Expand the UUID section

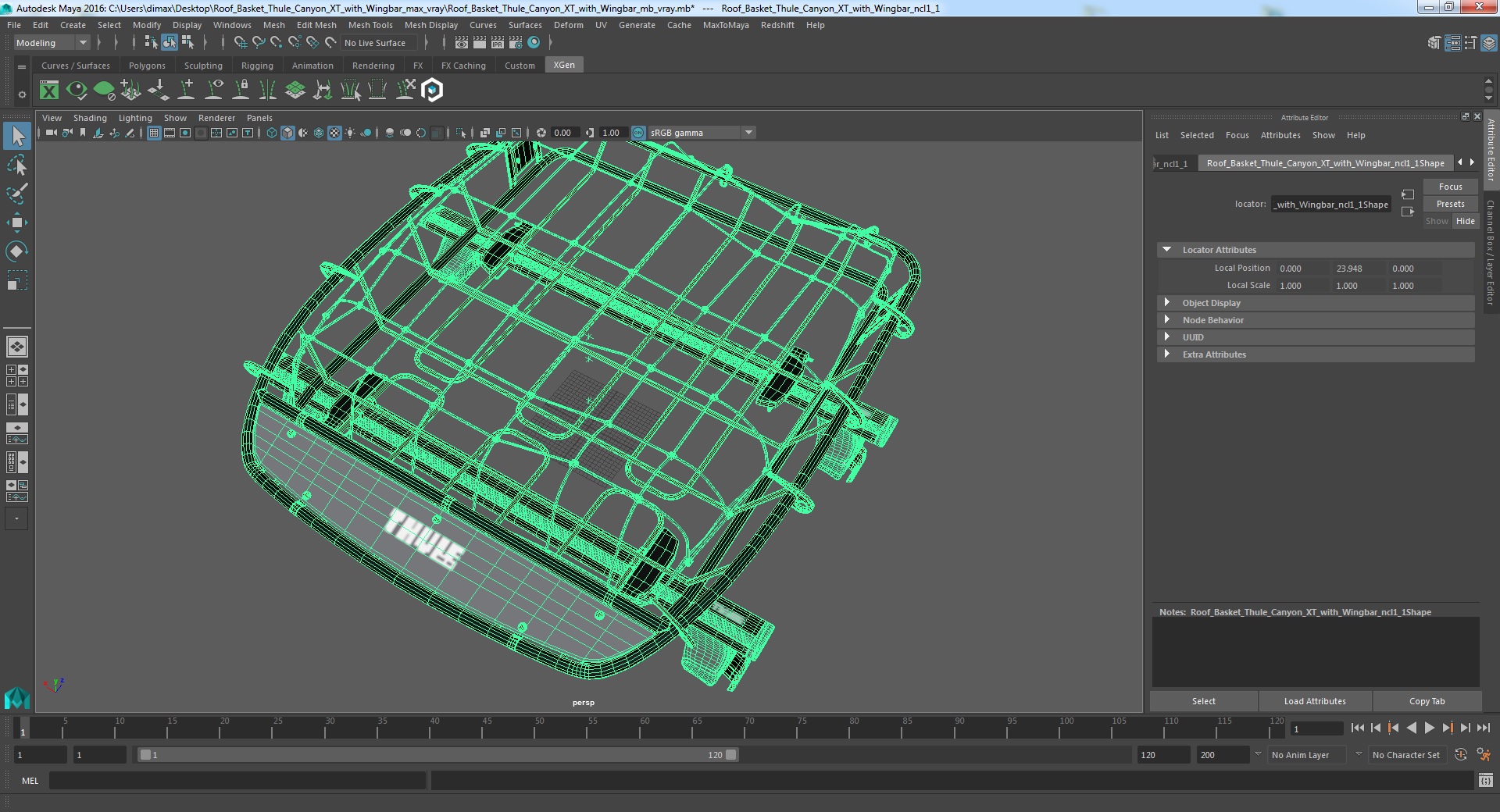pos(1167,337)
